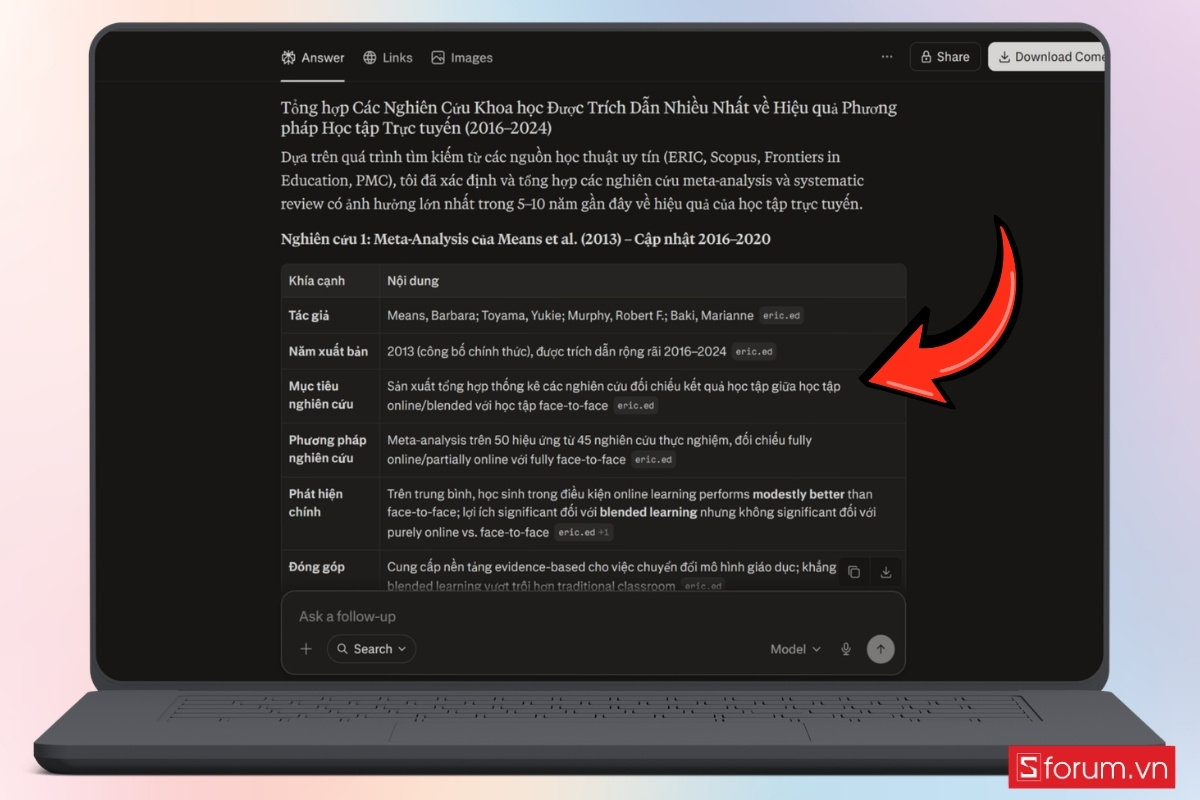The image size is (1200, 800).
Task: Copy the table with the copy icon
Action: 853,572
